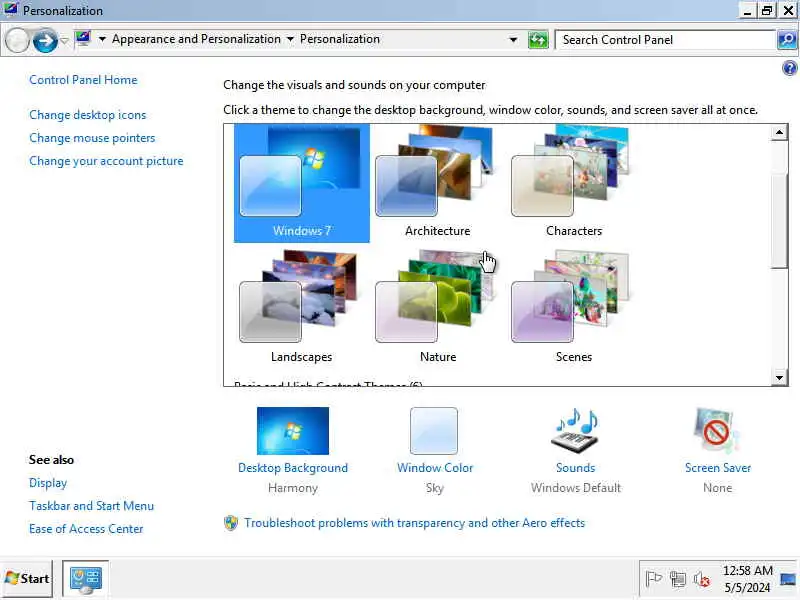Focus the Search Control Panel field
The image size is (800, 600).
(x=665, y=40)
